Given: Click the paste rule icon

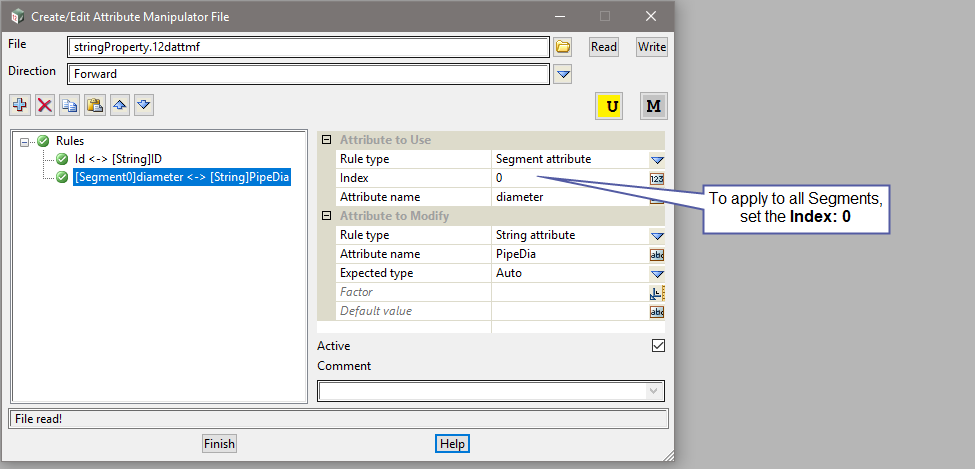Looking at the screenshot, I should (95, 105).
